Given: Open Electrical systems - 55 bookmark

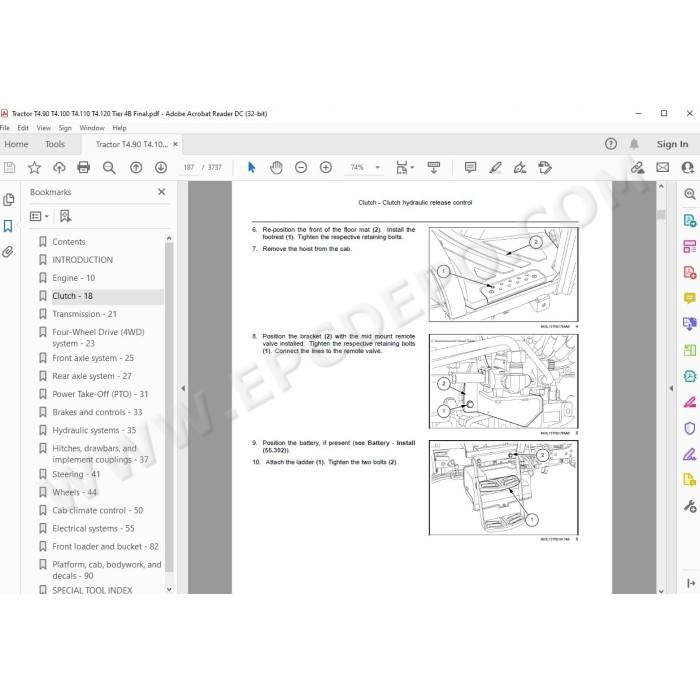Looking at the screenshot, I should [93, 529].
